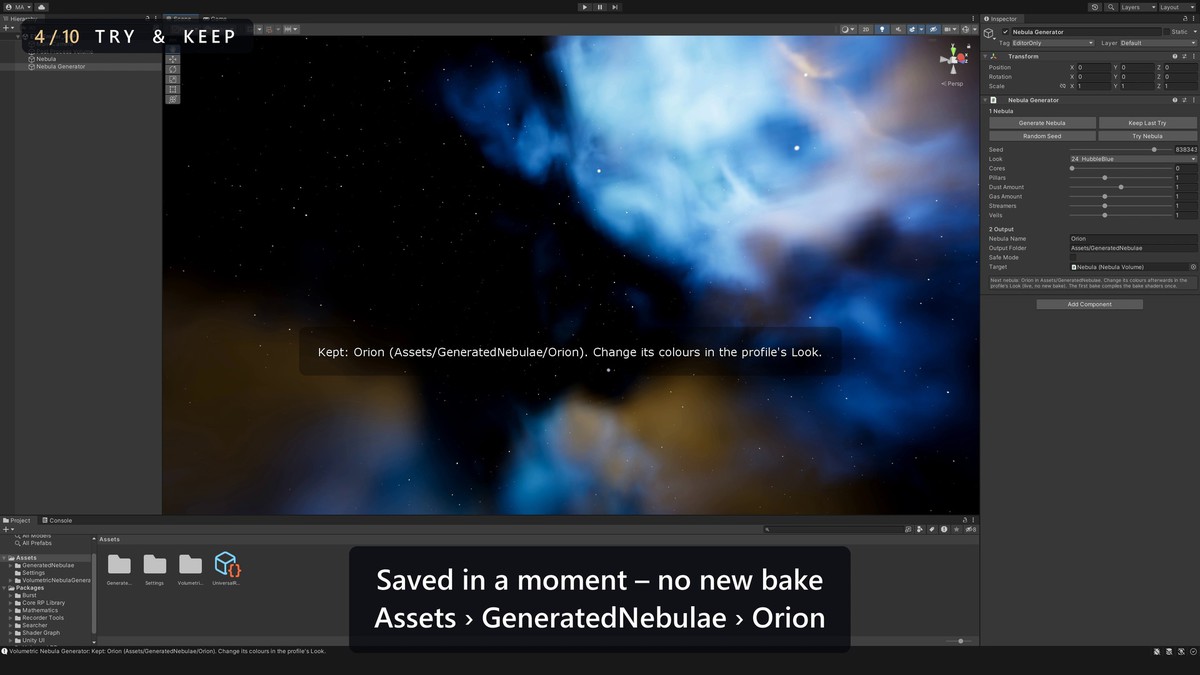Click the Seed slider handle
1200x675 pixels.
1154,149
